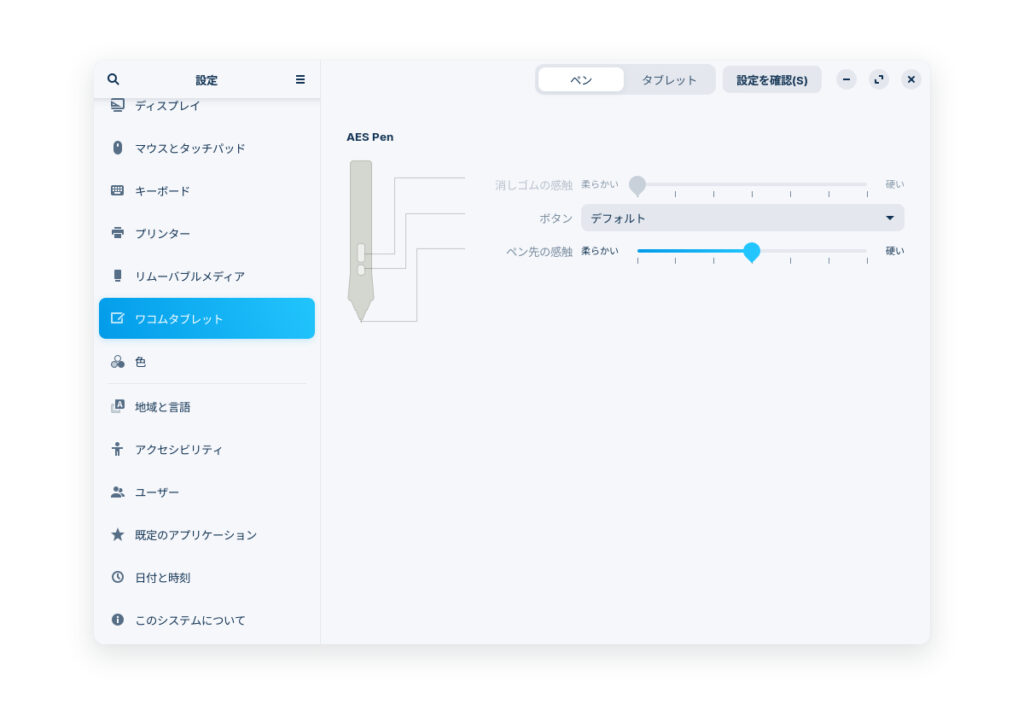
Task: Maximize the settings window
Action: [879, 79]
